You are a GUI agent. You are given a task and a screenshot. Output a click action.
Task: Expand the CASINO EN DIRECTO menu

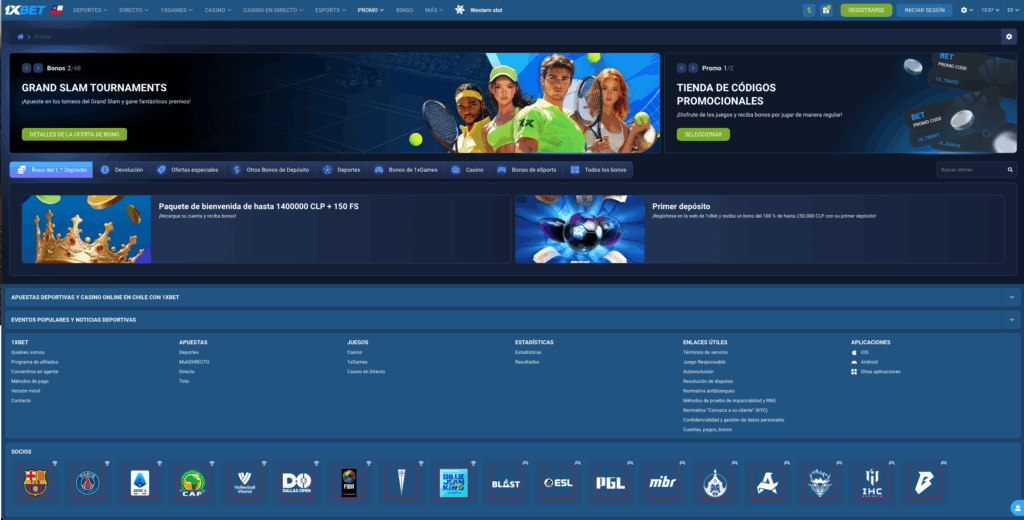pyautogui.click(x=273, y=10)
